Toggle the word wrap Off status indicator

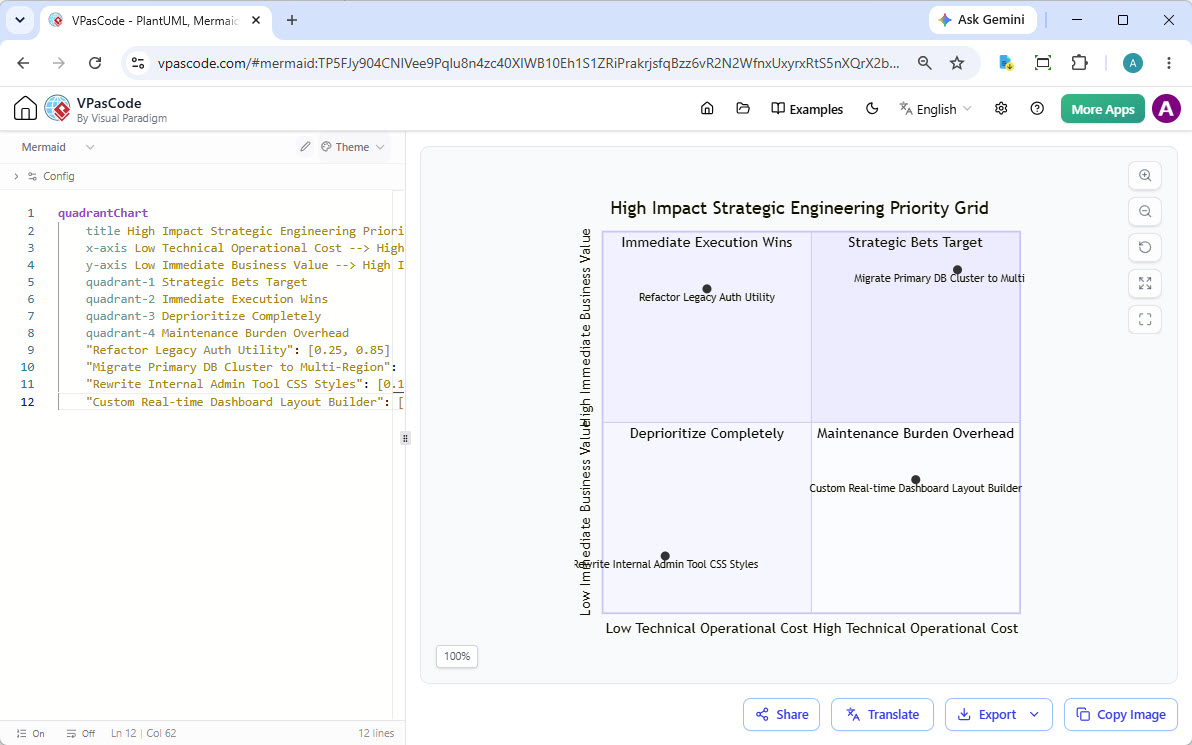[x=81, y=734]
